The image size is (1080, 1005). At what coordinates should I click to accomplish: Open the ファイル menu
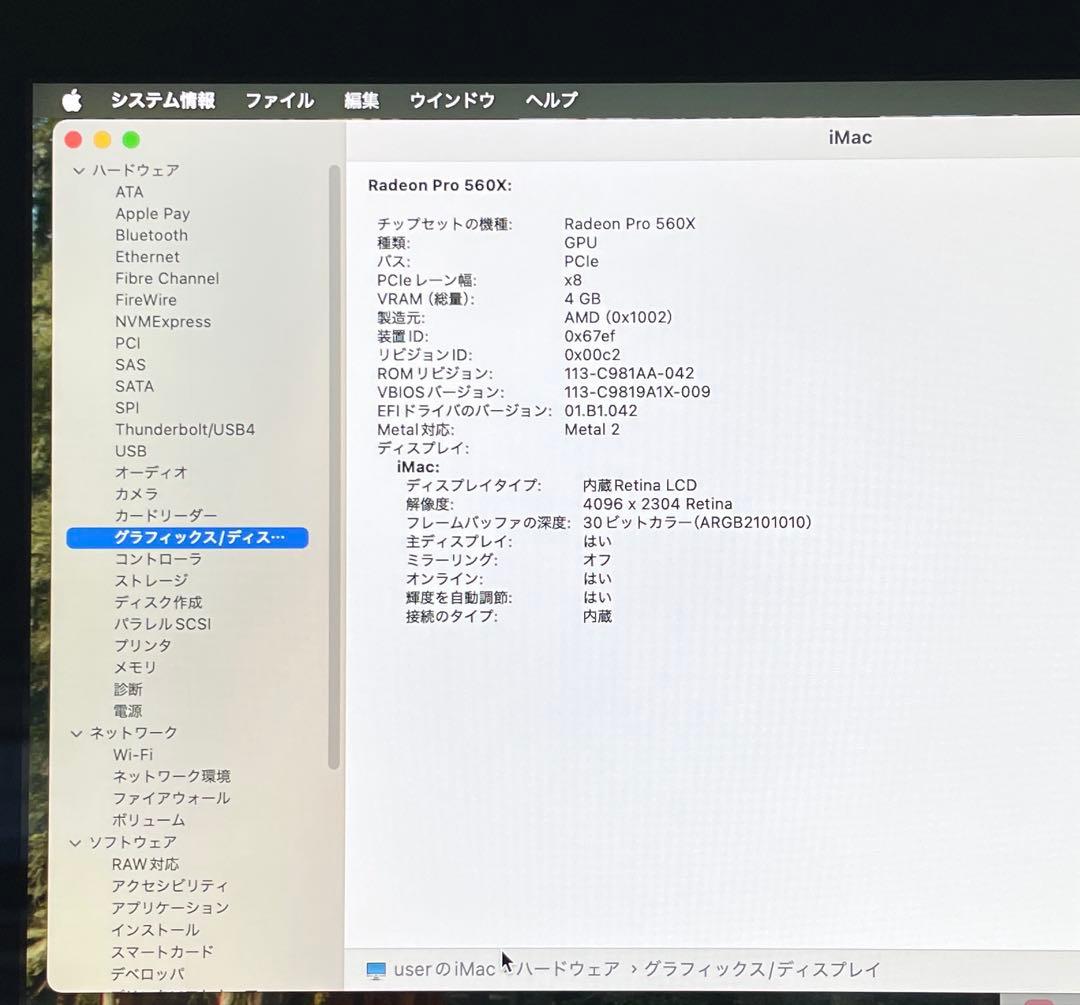[278, 100]
